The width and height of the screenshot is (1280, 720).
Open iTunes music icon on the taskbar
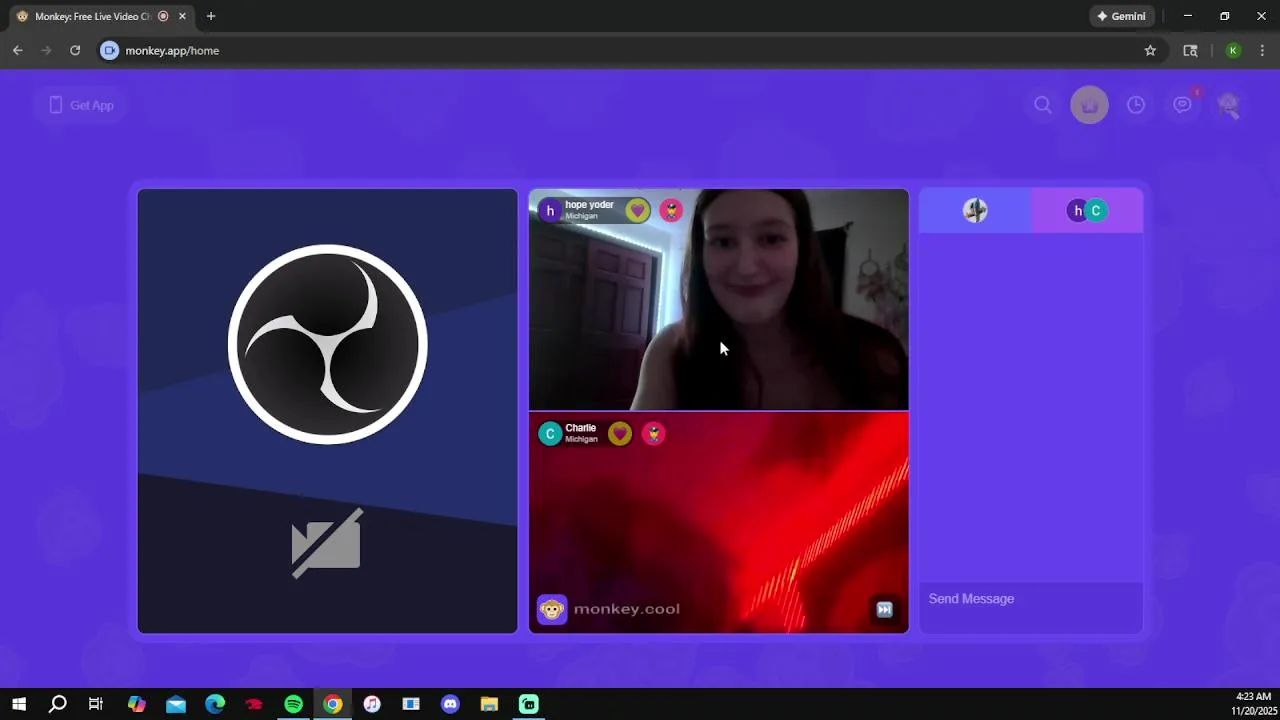click(x=372, y=704)
